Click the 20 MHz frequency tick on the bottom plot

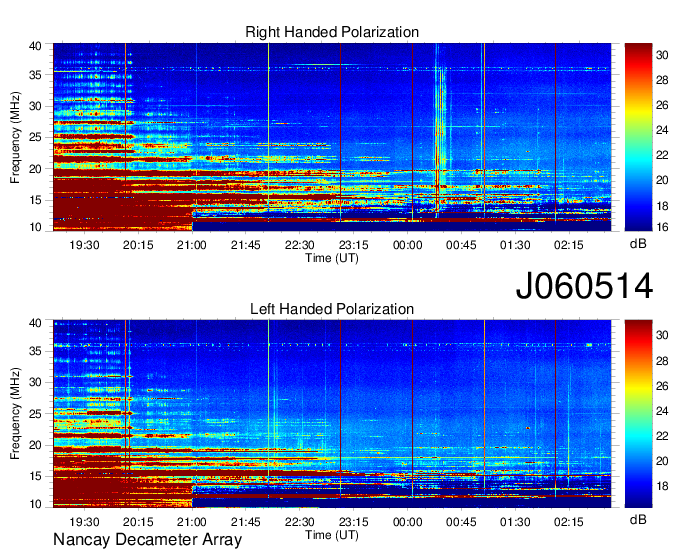35,445
